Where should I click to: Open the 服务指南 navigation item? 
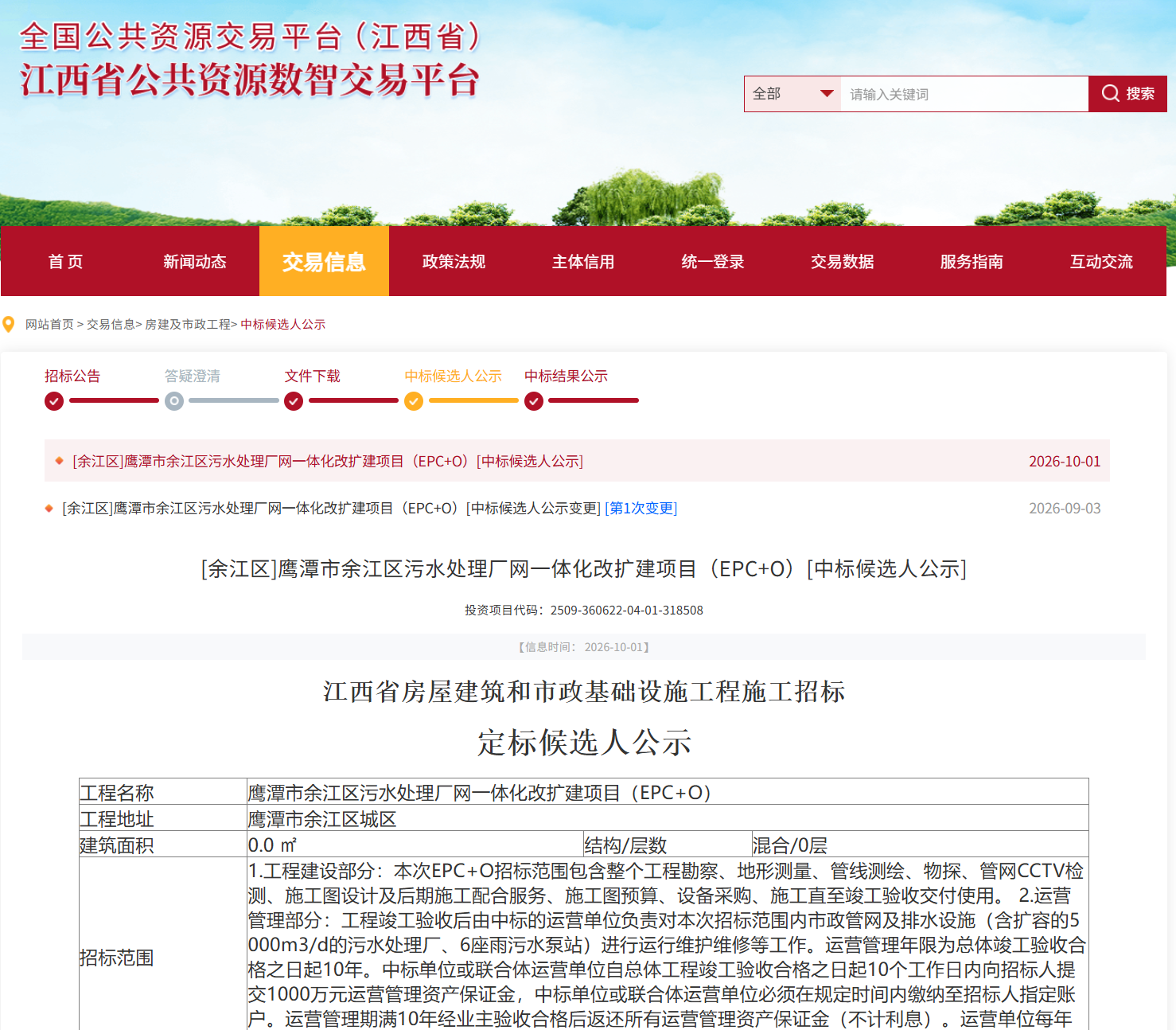972,261
